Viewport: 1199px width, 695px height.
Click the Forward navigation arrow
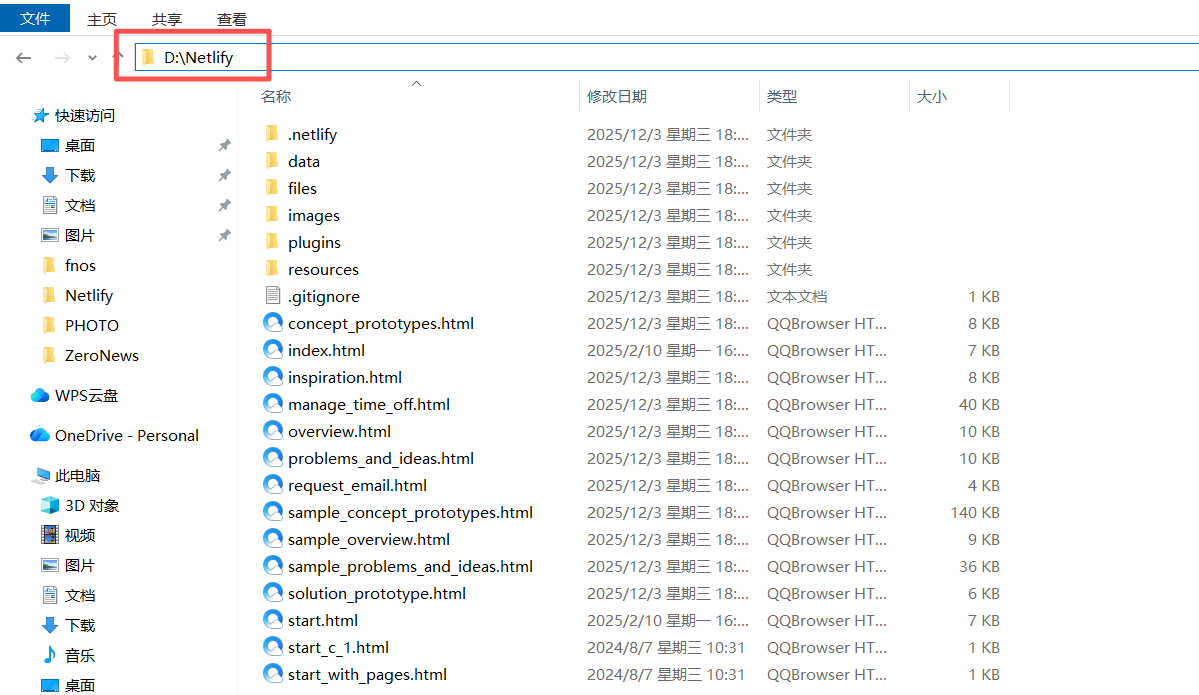pos(62,58)
